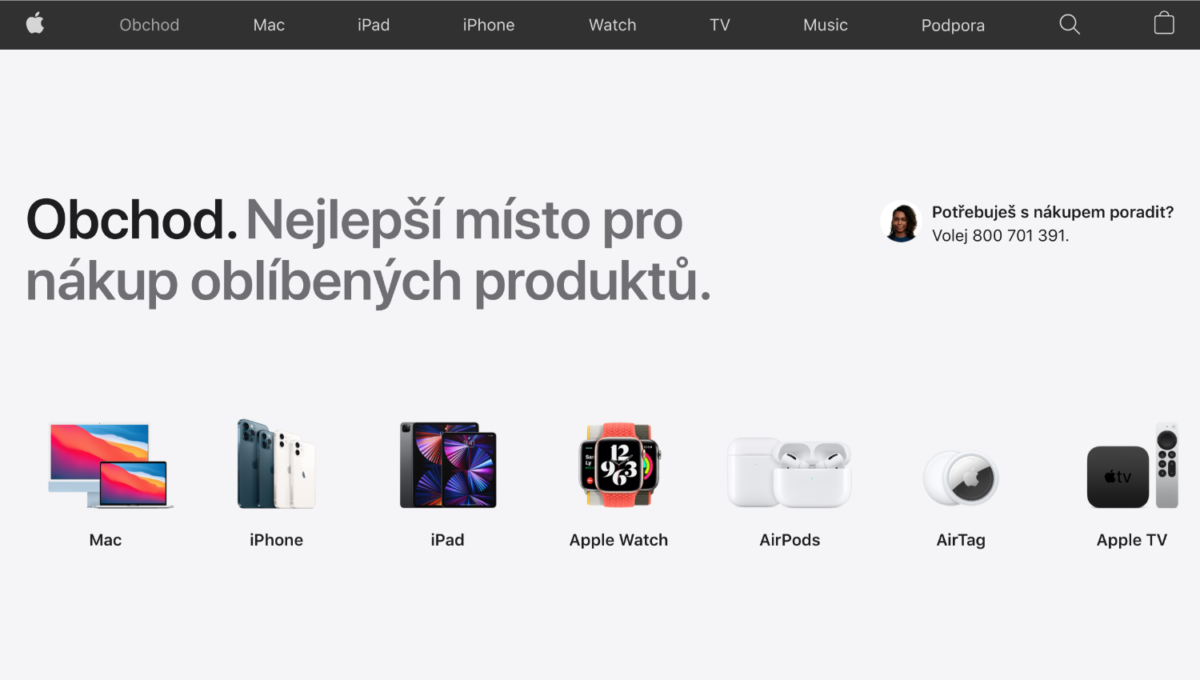Go to iPad in the top navigation

click(x=373, y=25)
